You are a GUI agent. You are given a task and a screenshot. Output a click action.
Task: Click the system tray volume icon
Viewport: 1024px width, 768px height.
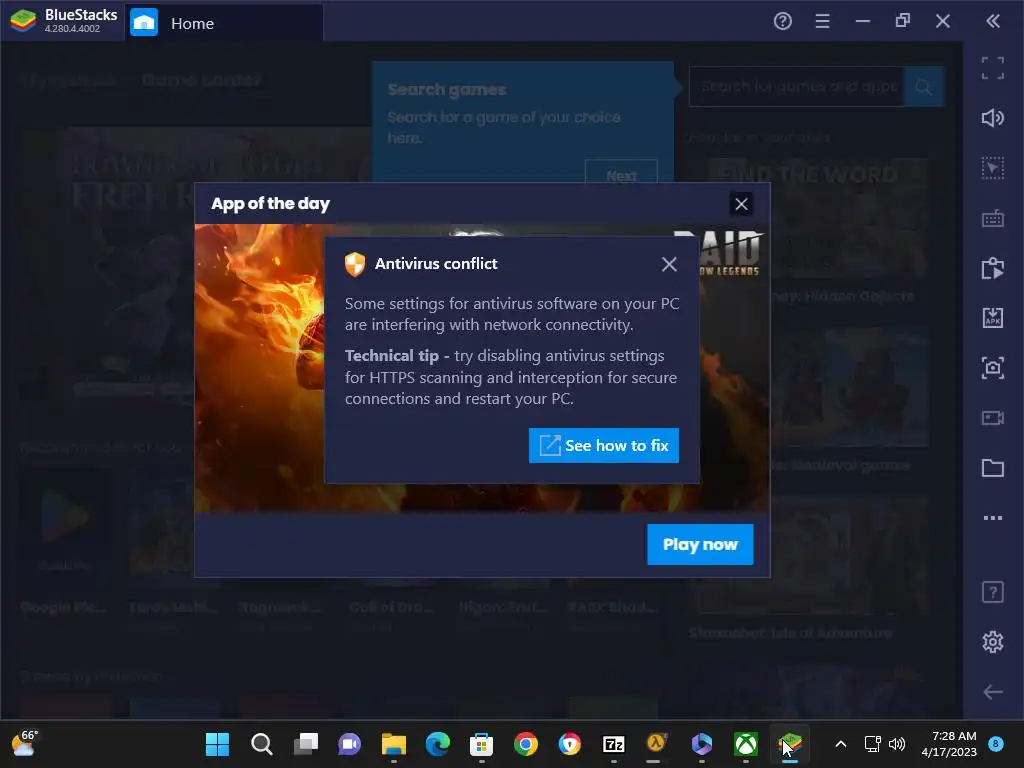tap(897, 744)
